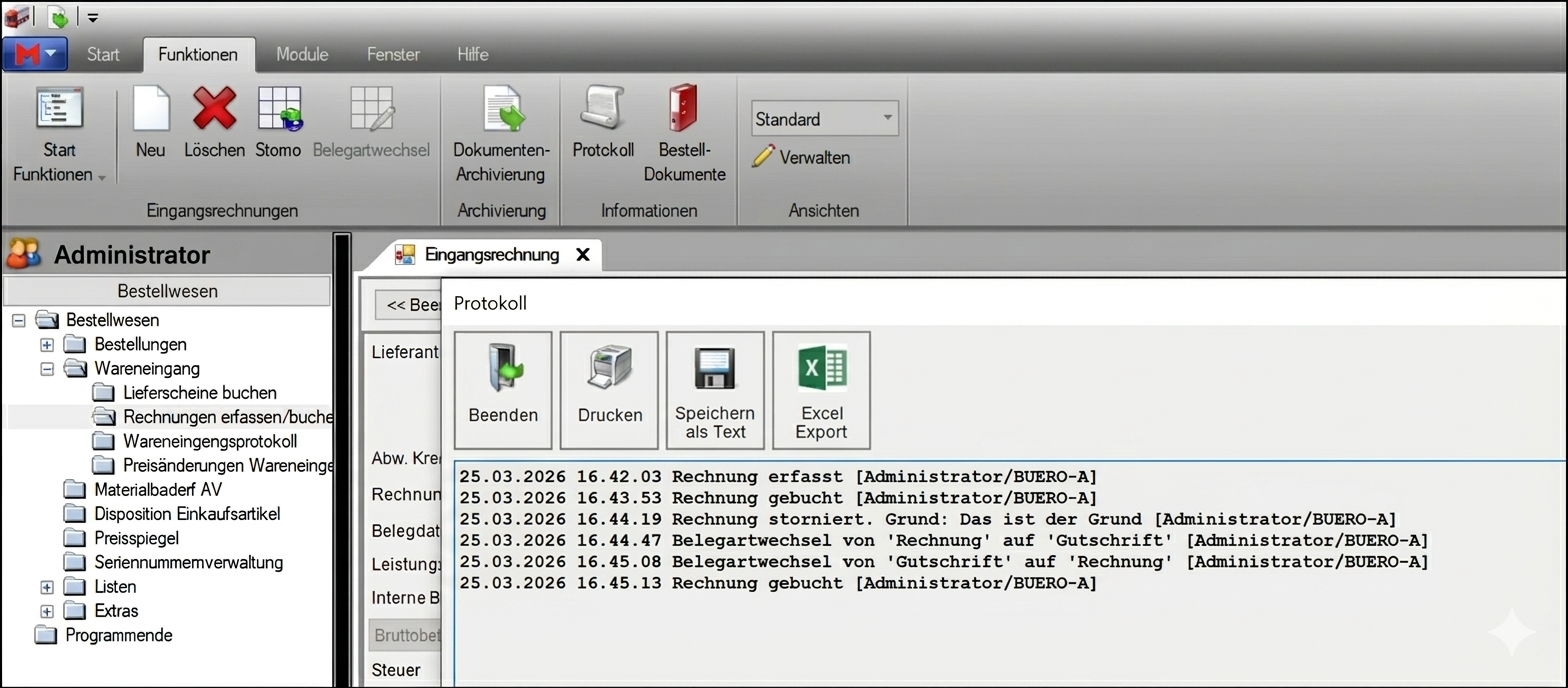Expand the Start Funktionen dropdown
This screenshot has height=688, width=1568.
tap(59, 162)
